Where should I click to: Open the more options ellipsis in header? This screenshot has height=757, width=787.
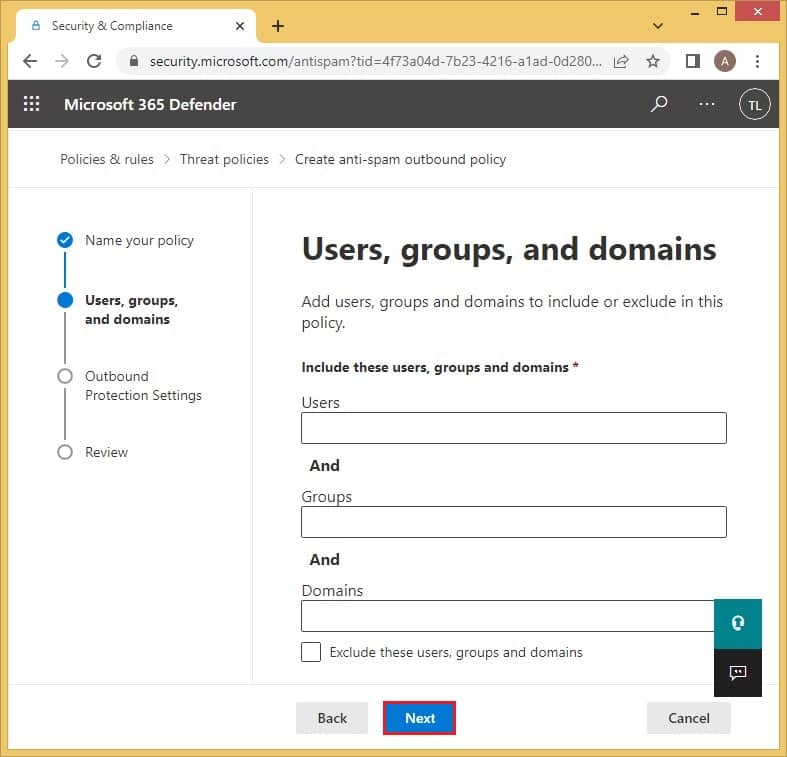click(x=707, y=104)
